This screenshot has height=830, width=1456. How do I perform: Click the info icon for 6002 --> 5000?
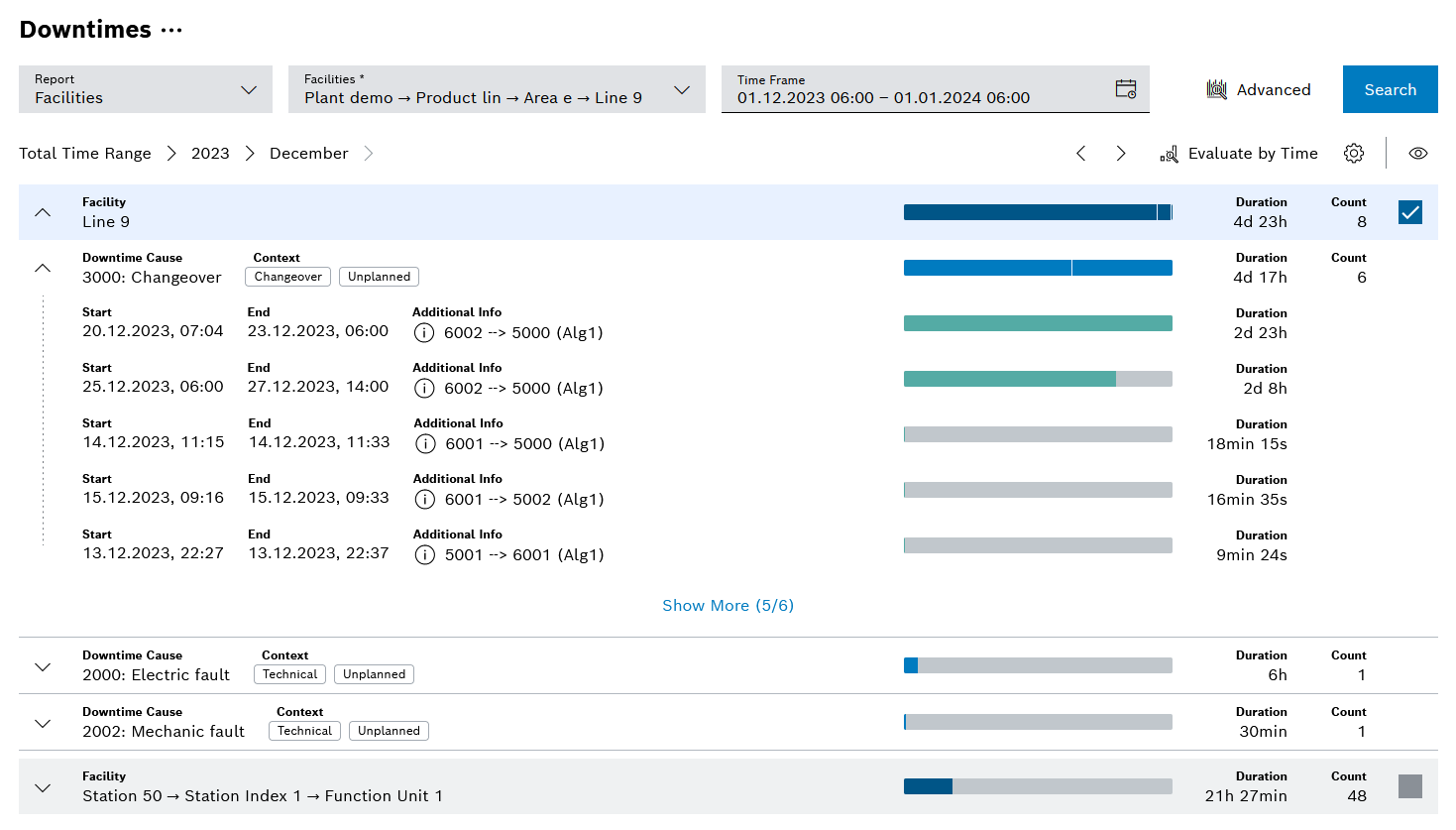point(425,333)
